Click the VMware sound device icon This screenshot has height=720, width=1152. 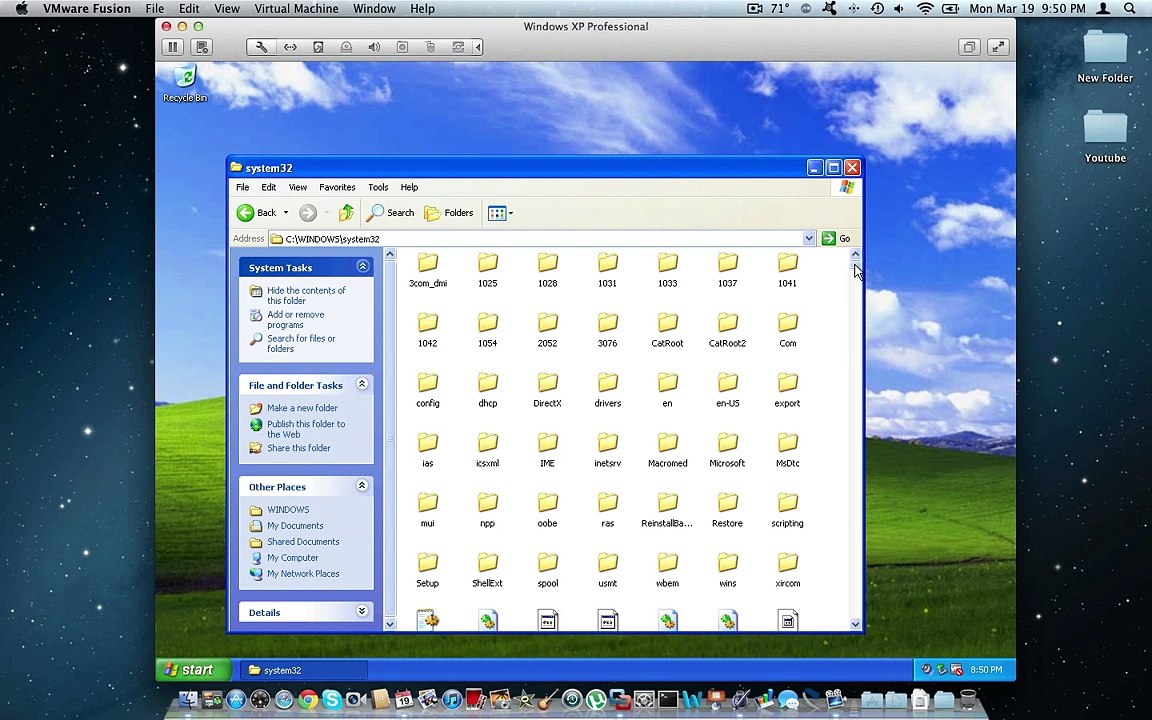(374, 47)
